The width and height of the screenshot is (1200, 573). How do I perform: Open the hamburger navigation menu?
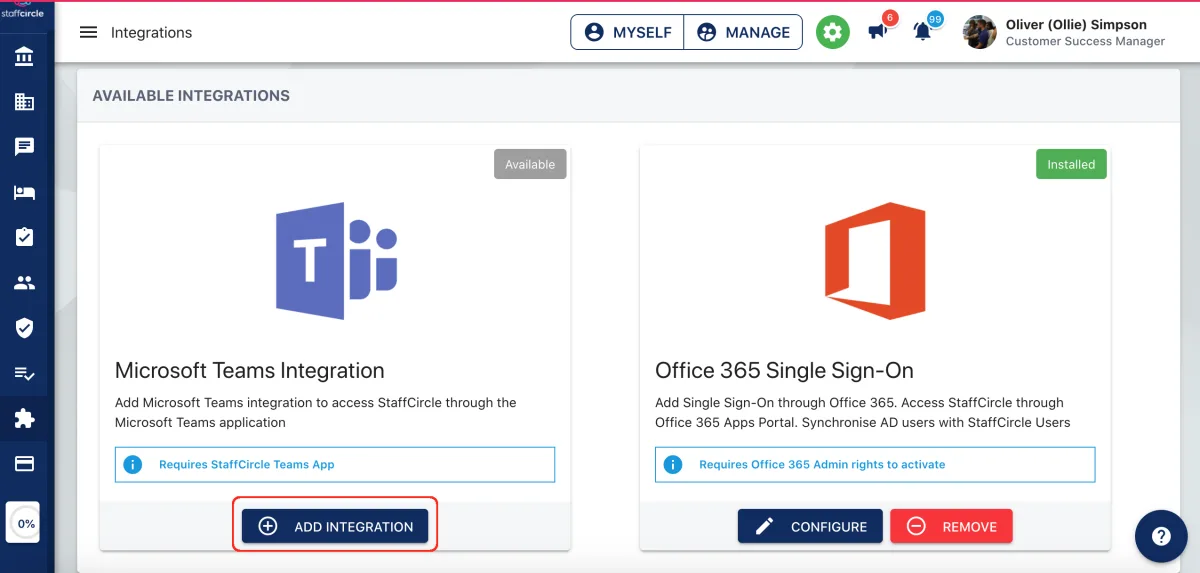coord(88,32)
